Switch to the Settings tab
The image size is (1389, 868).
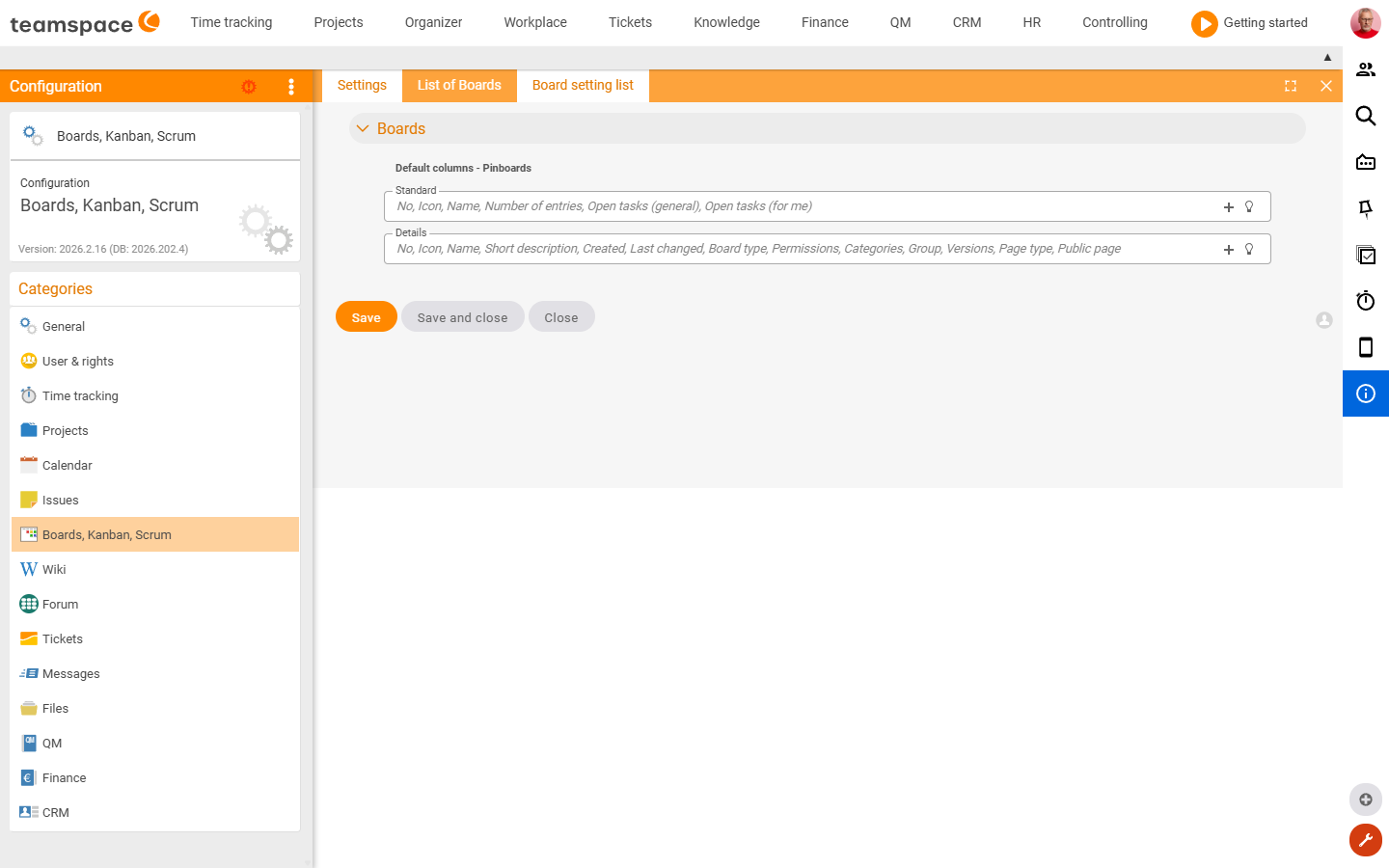tap(362, 85)
